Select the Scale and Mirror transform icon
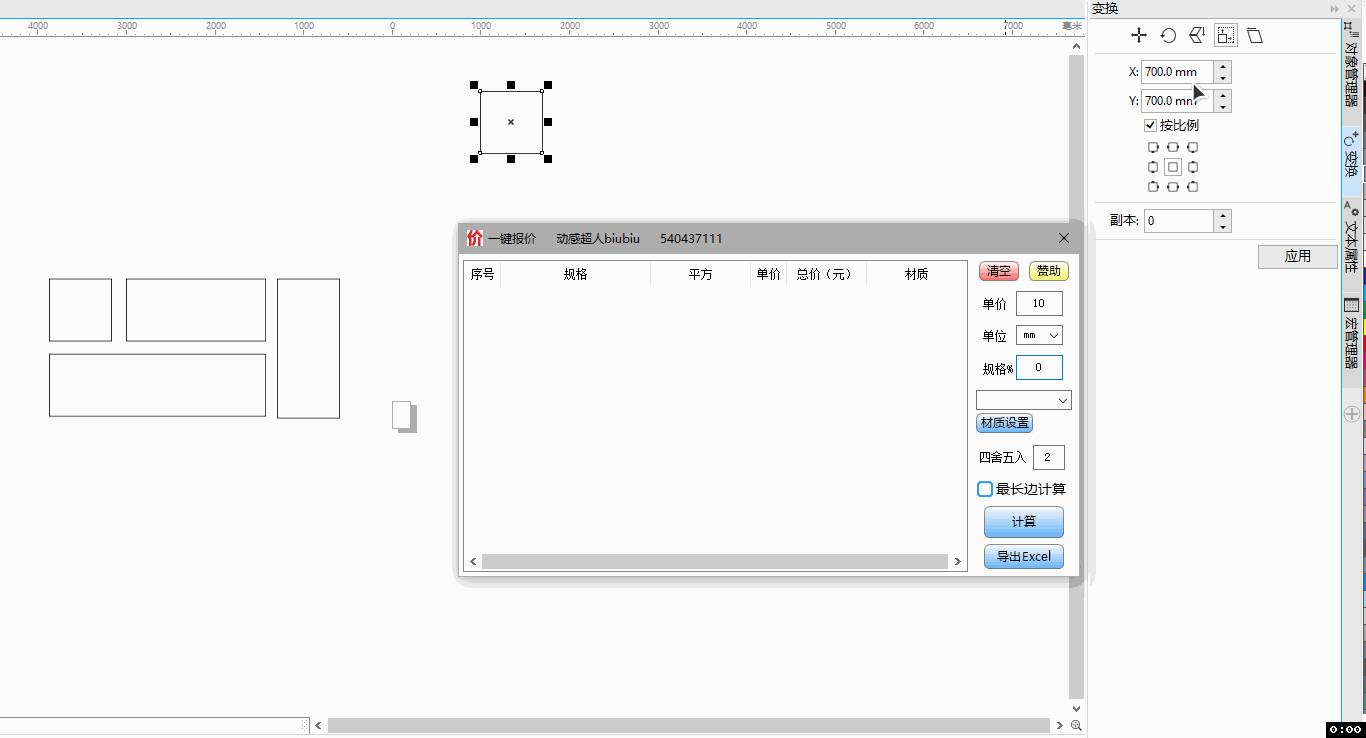 1197,36
